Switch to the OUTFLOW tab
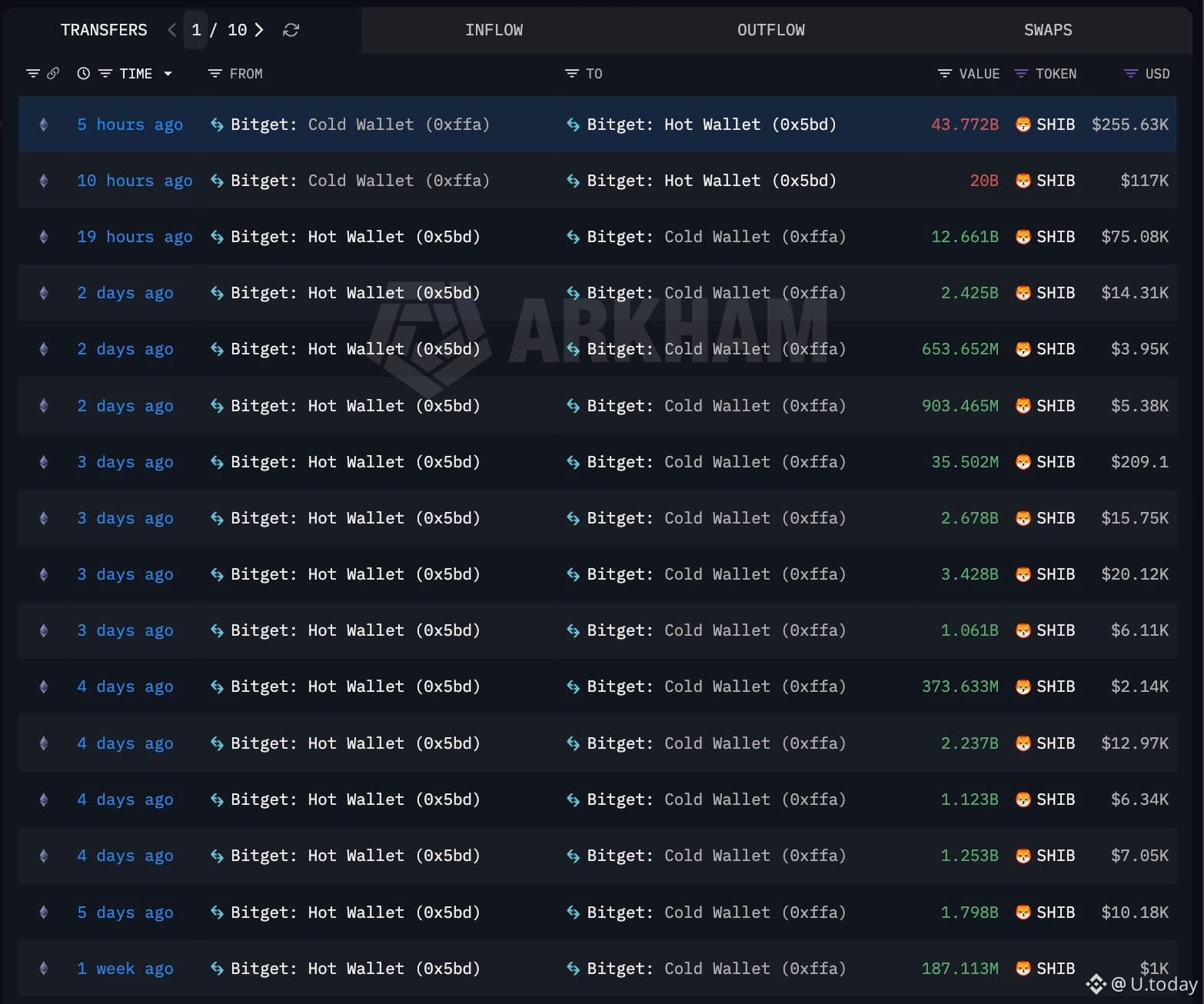The height and width of the screenshot is (1004, 1204). click(770, 30)
